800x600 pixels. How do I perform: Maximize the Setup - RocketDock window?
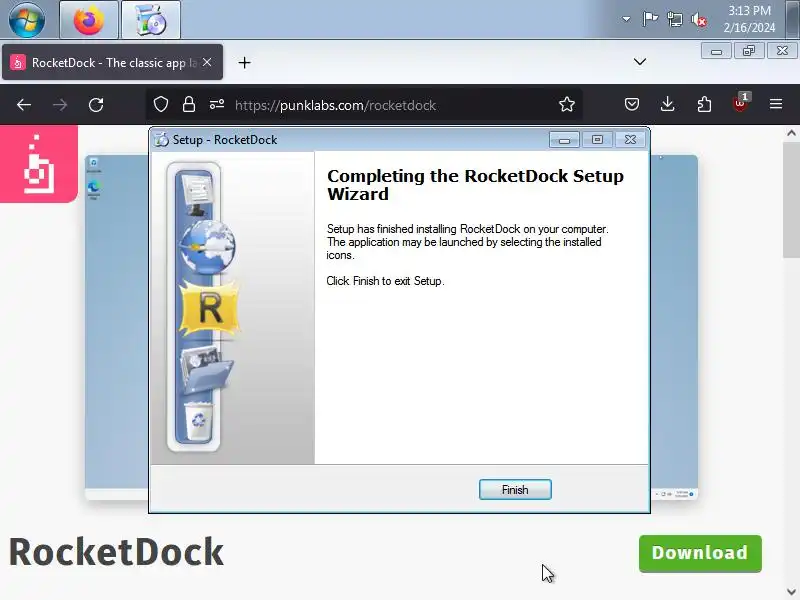pyautogui.click(x=597, y=139)
